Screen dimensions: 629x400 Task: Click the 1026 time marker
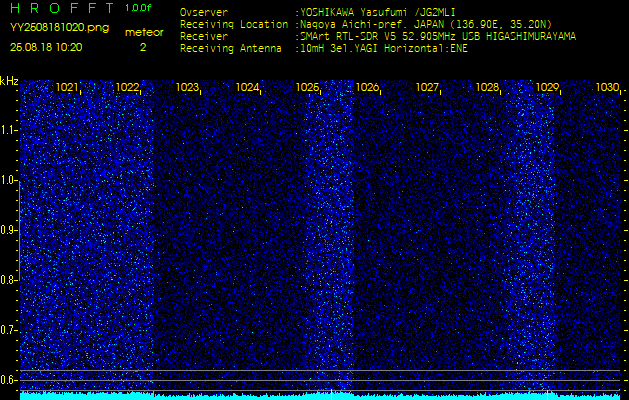(x=367, y=87)
